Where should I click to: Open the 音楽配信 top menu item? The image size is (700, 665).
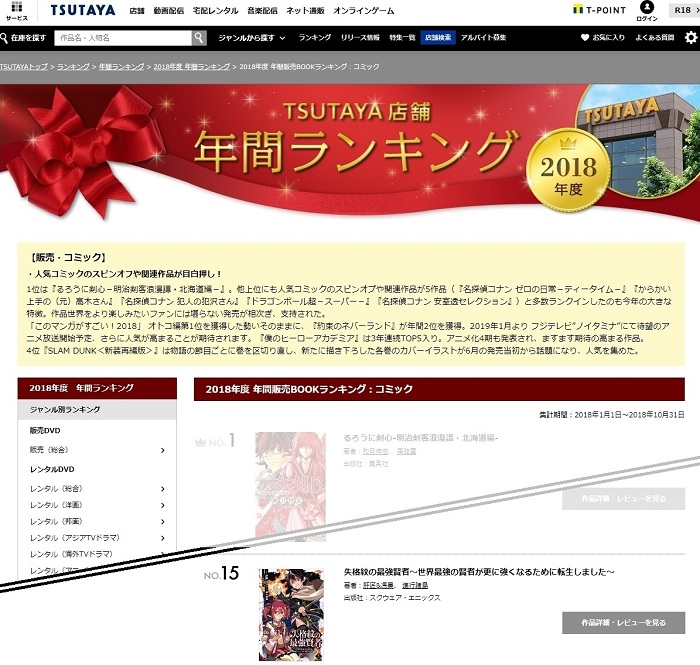pos(262,11)
